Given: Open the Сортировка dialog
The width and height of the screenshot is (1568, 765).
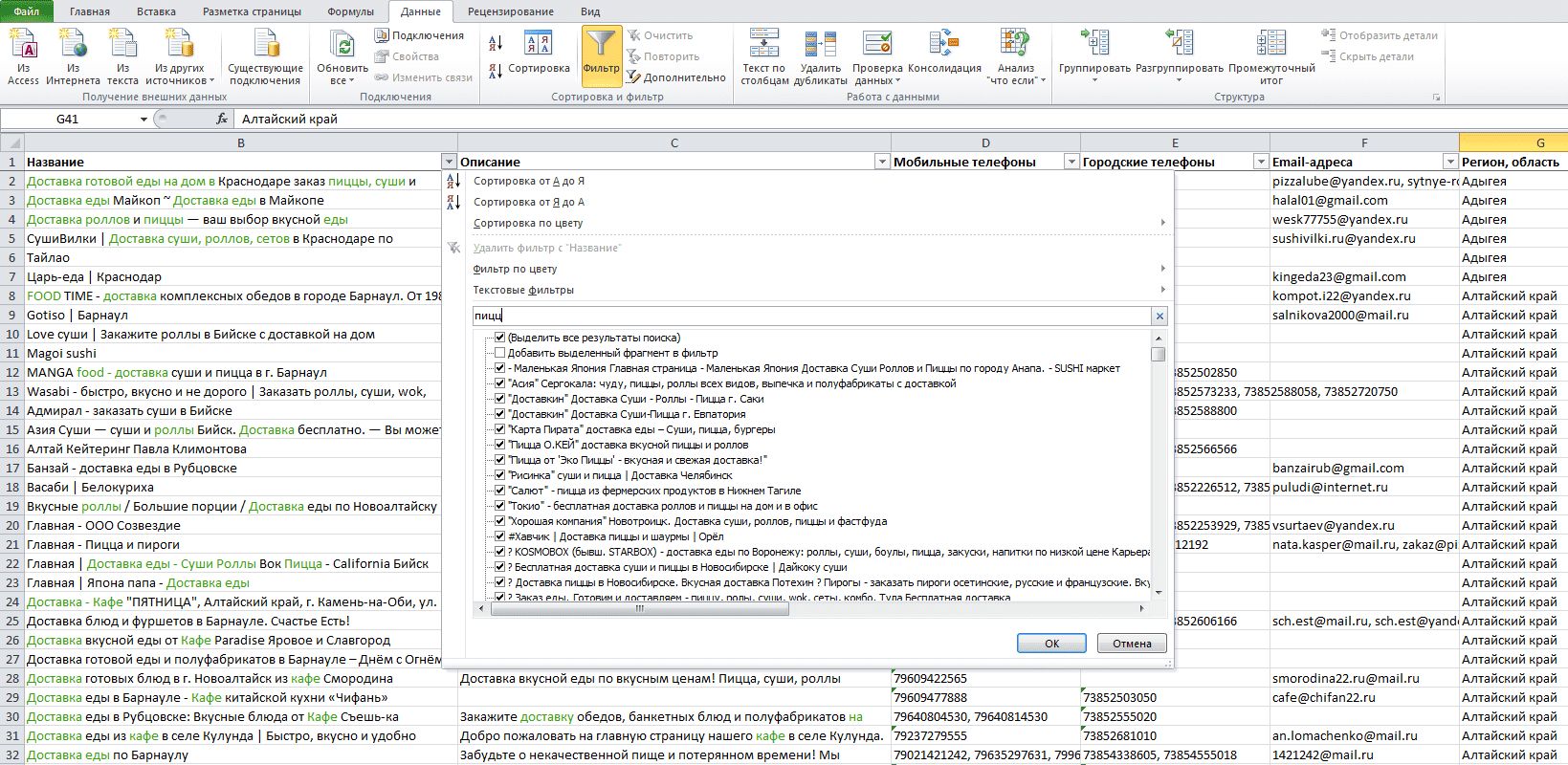Looking at the screenshot, I should pos(539,52).
